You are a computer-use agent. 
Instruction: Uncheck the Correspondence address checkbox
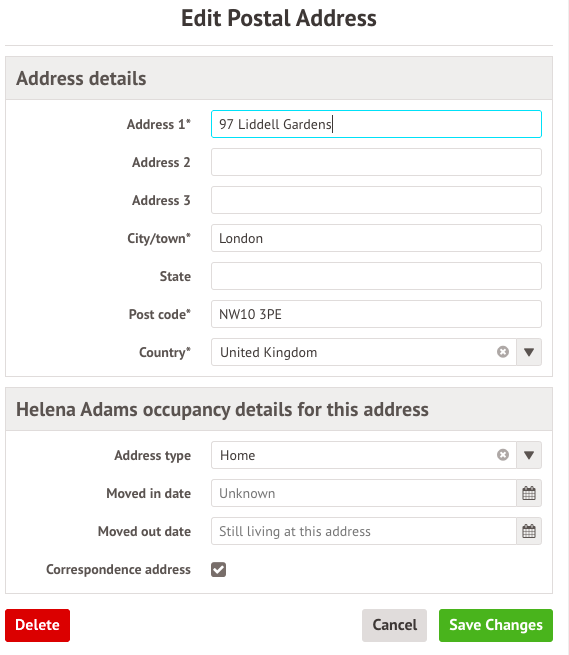[218, 569]
